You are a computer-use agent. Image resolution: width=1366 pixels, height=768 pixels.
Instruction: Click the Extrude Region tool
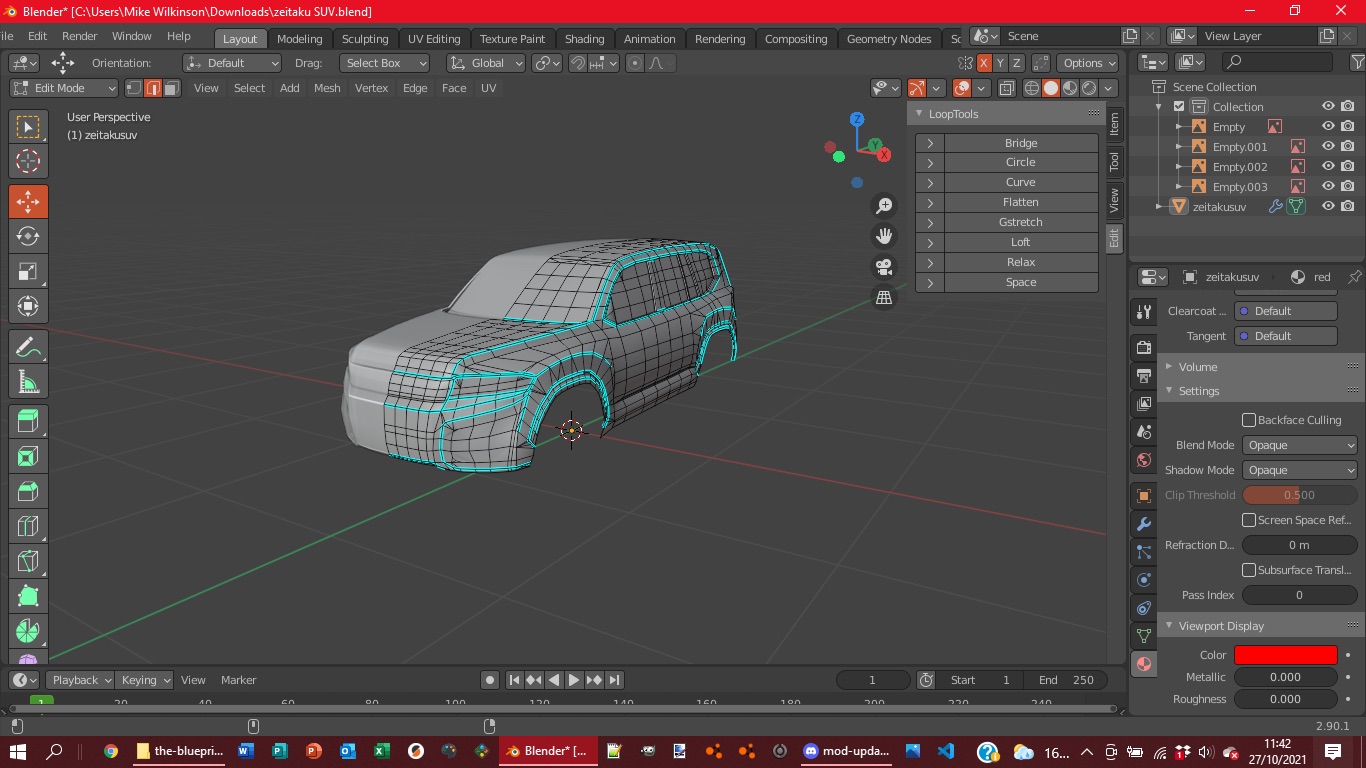point(28,421)
